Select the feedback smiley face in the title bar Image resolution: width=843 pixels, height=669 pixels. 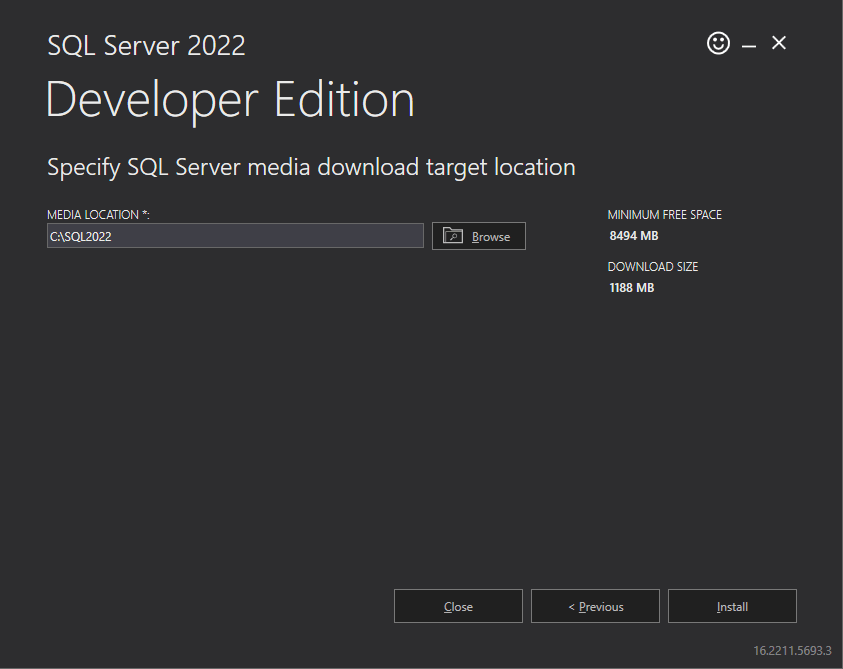(718, 44)
